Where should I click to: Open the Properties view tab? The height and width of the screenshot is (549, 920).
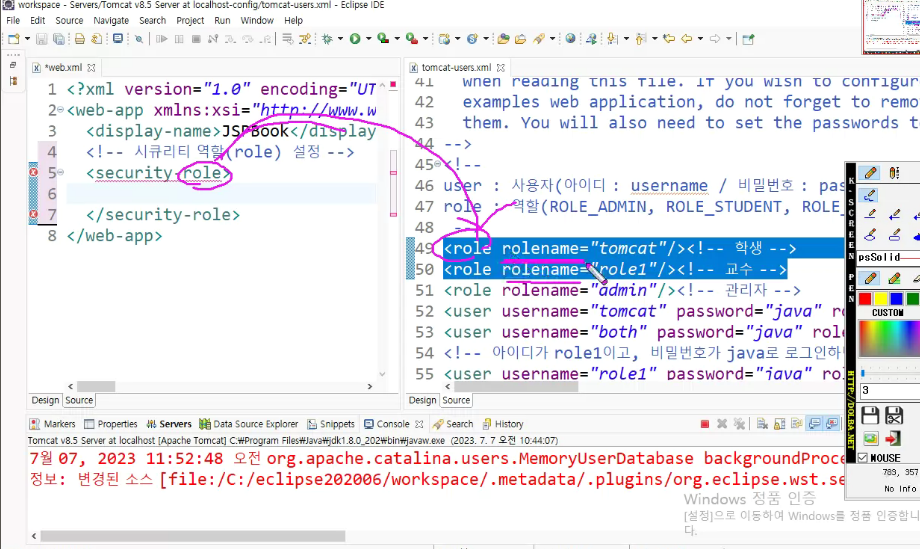[111, 424]
